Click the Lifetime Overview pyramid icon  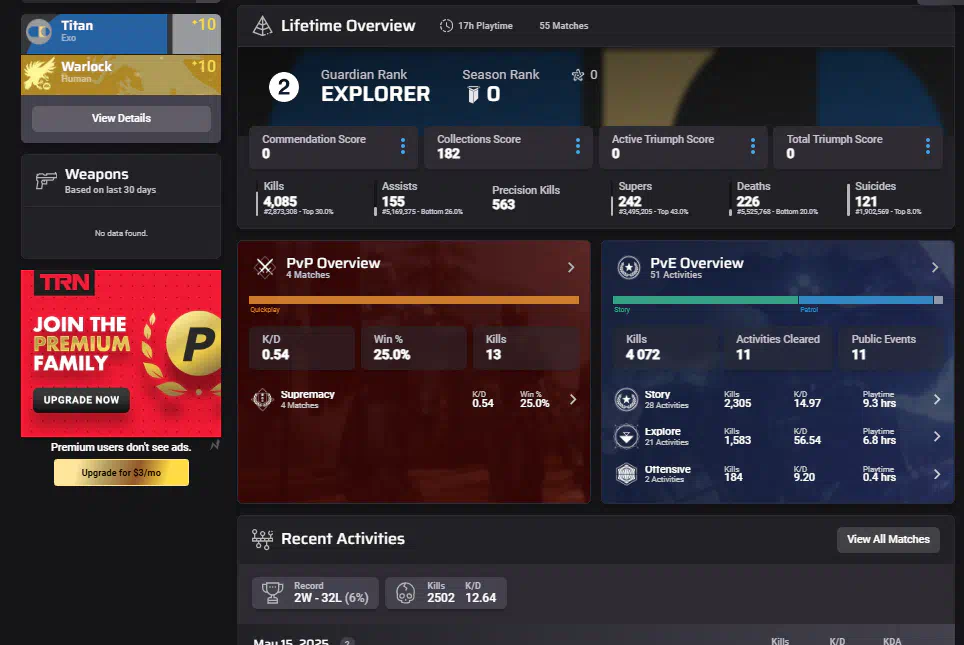pyautogui.click(x=262, y=26)
